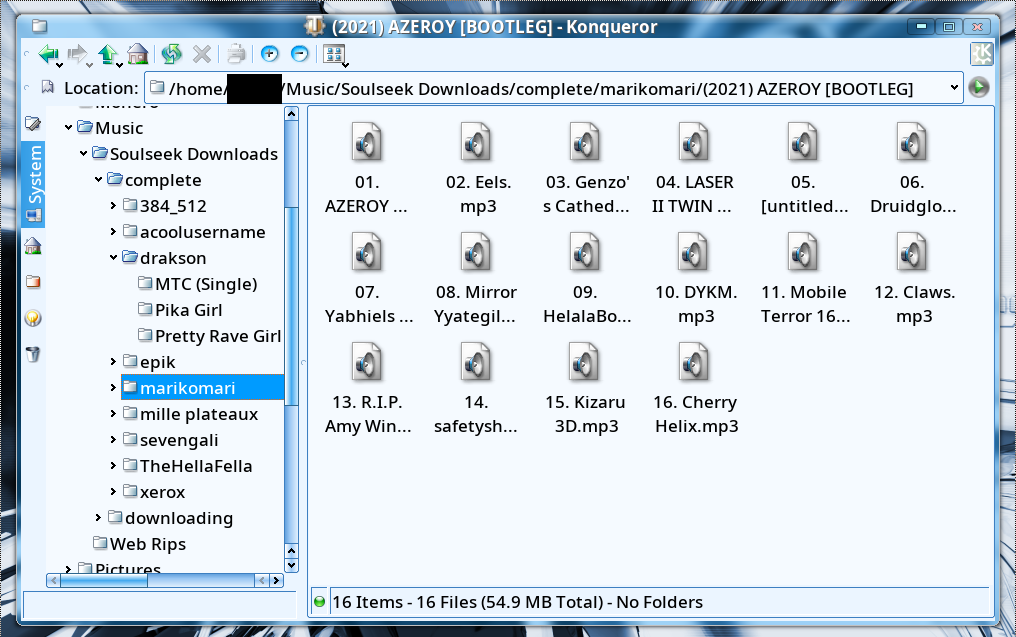Open the lightbulb sidebar tab

click(32, 318)
